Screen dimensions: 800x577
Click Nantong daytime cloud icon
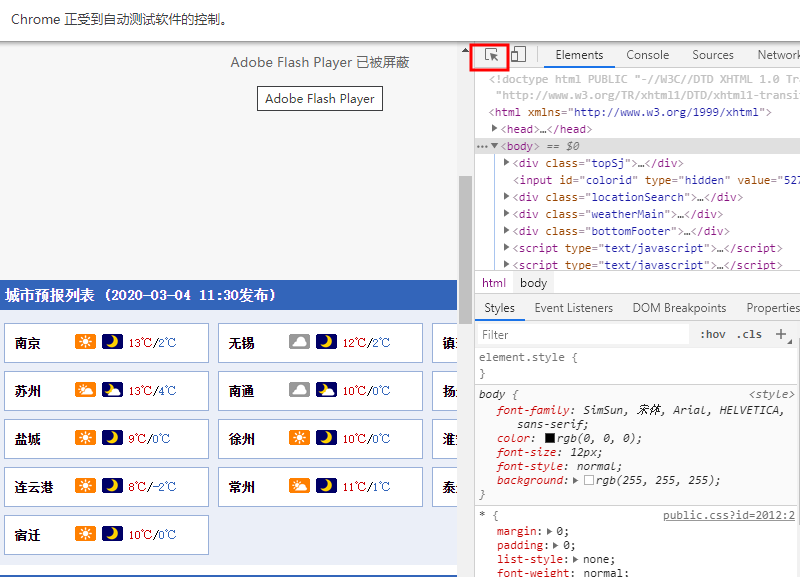tap(299, 390)
